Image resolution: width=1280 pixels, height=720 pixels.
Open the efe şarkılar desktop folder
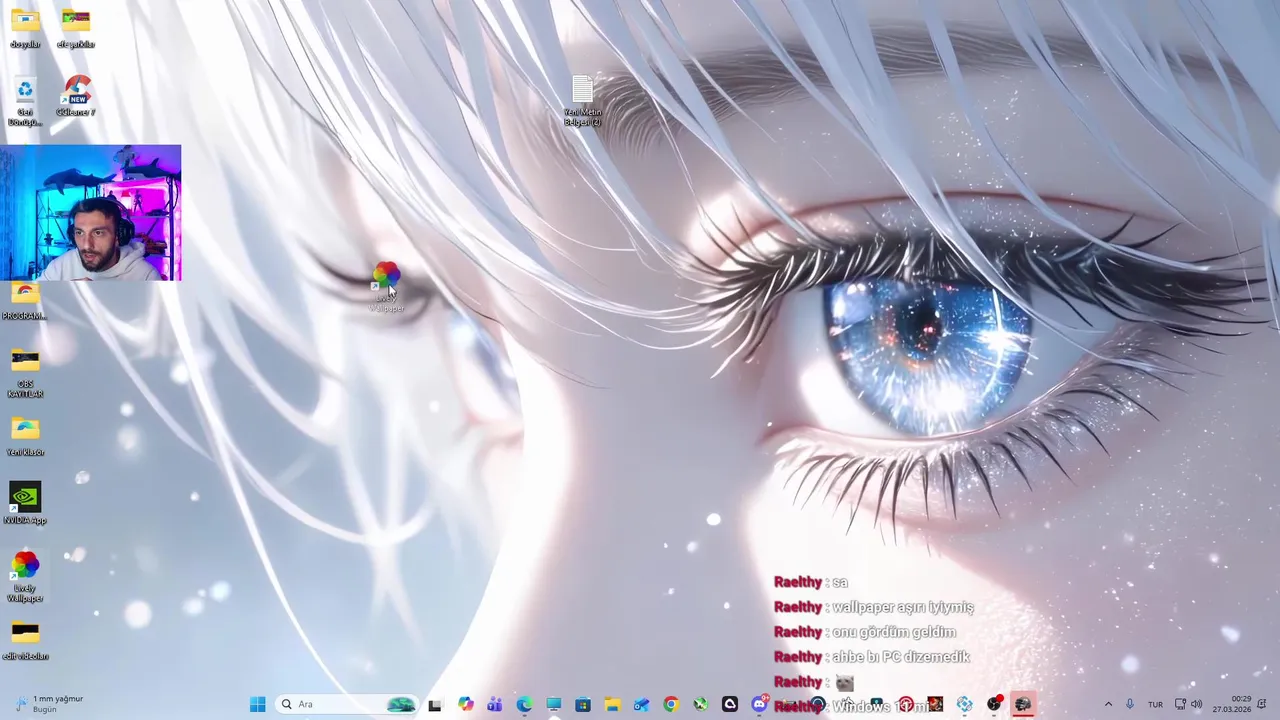(76, 26)
